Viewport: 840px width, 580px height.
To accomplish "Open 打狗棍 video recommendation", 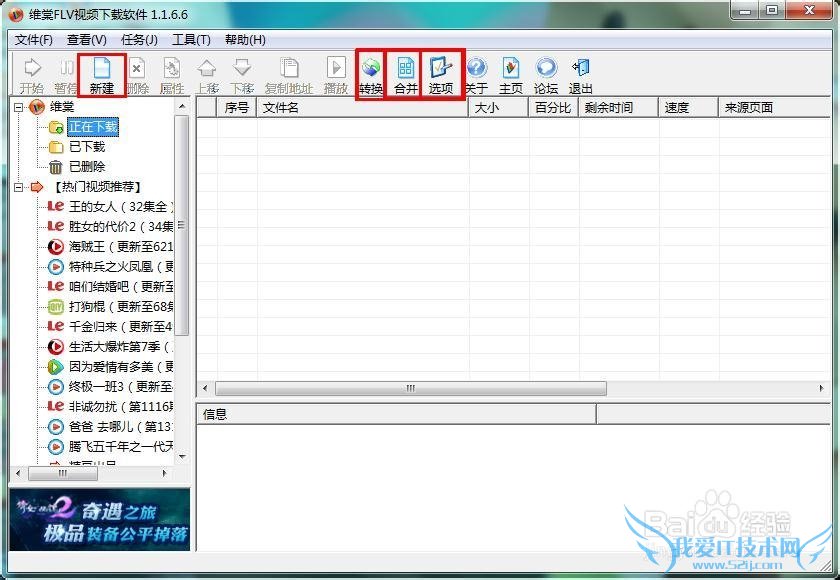I will (x=121, y=307).
